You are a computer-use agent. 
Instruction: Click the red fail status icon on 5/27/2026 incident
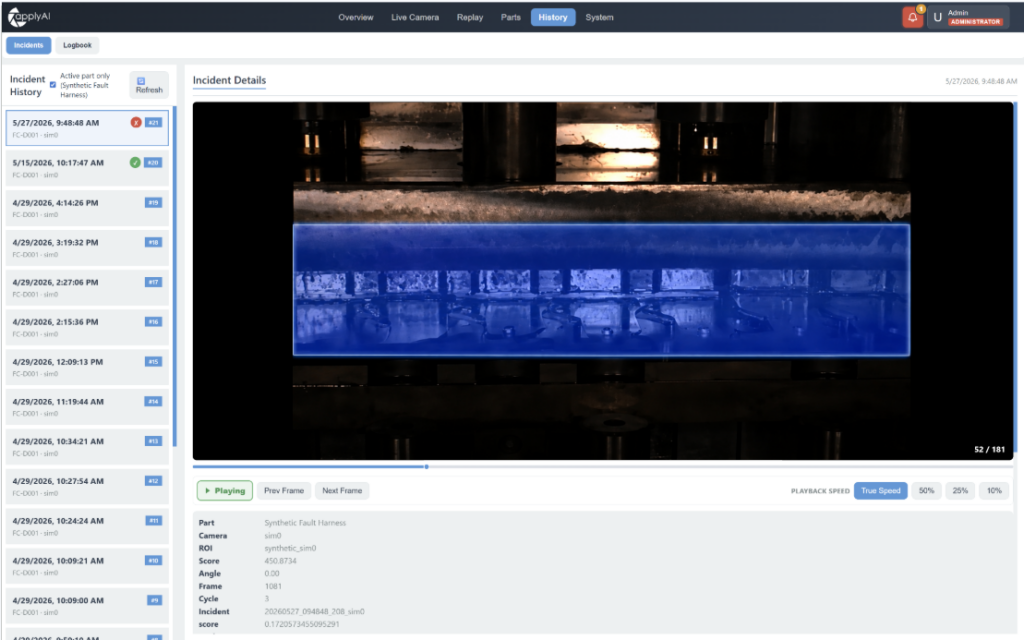click(136, 122)
